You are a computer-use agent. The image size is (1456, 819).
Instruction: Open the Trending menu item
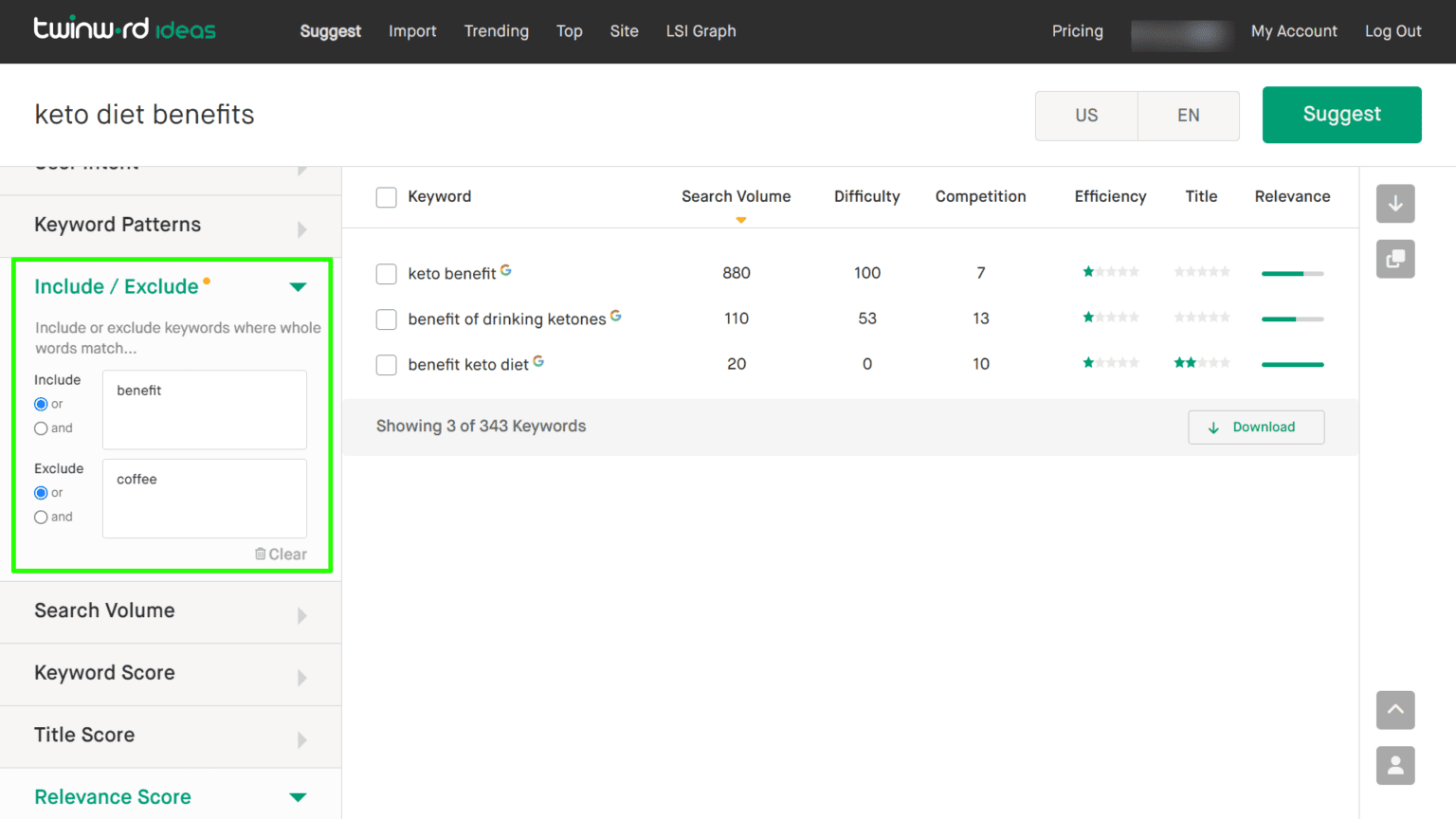(x=496, y=30)
